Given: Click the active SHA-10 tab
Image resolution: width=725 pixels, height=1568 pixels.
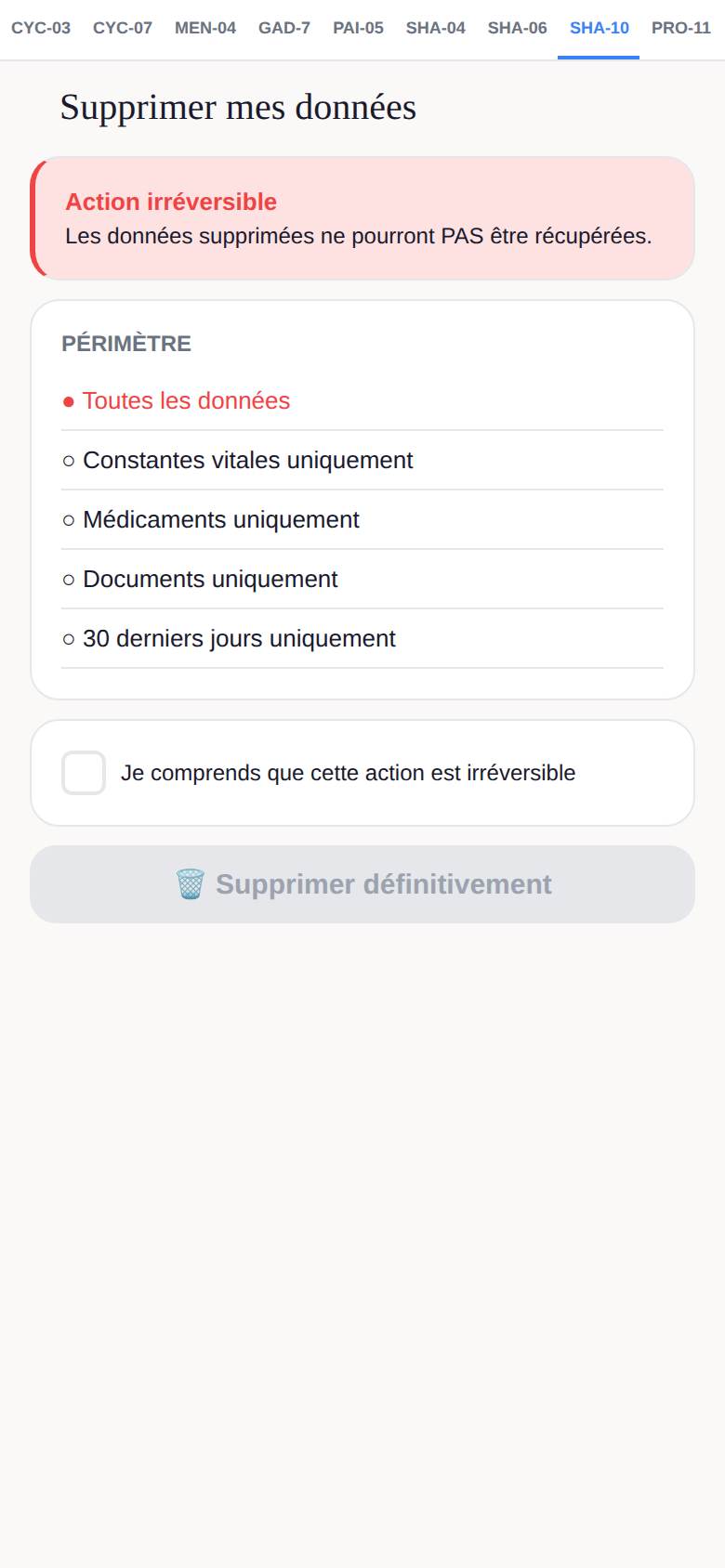Looking at the screenshot, I should [x=600, y=28].
